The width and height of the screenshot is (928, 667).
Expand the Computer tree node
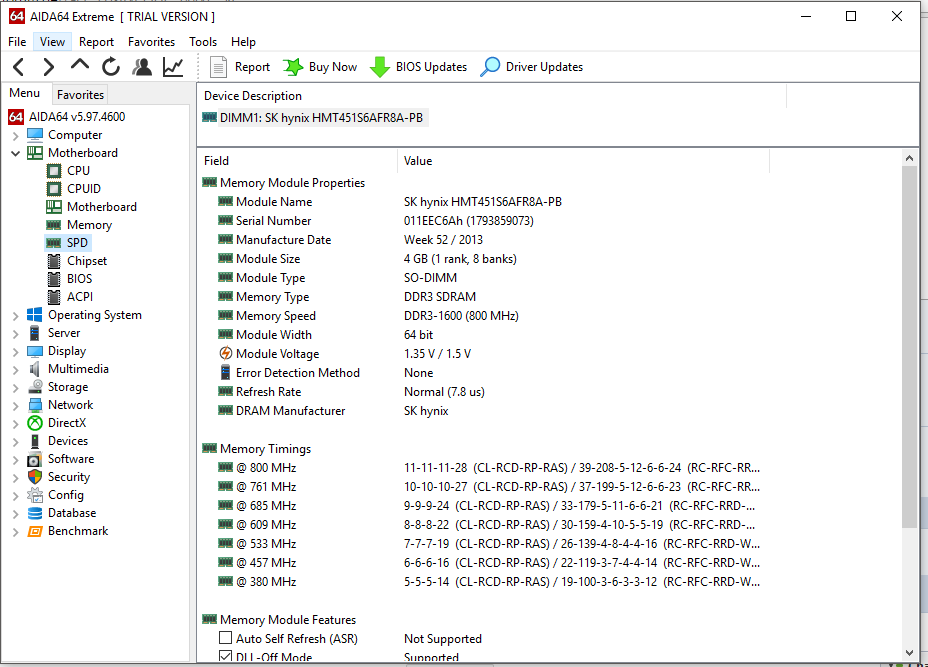click(15, 135)
